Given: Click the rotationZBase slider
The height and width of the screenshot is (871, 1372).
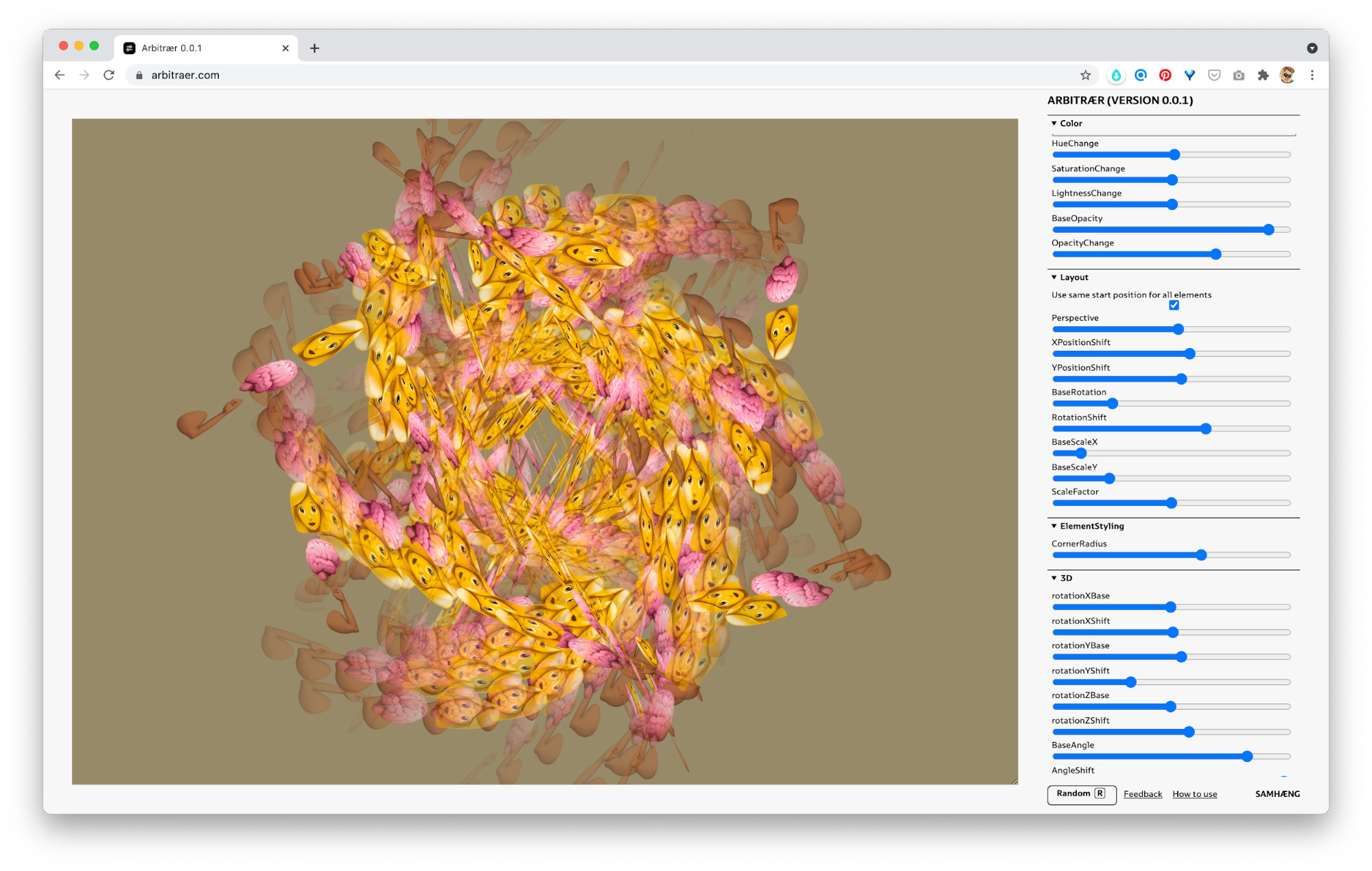Looking at the screenshot, I should (1171, 707).
